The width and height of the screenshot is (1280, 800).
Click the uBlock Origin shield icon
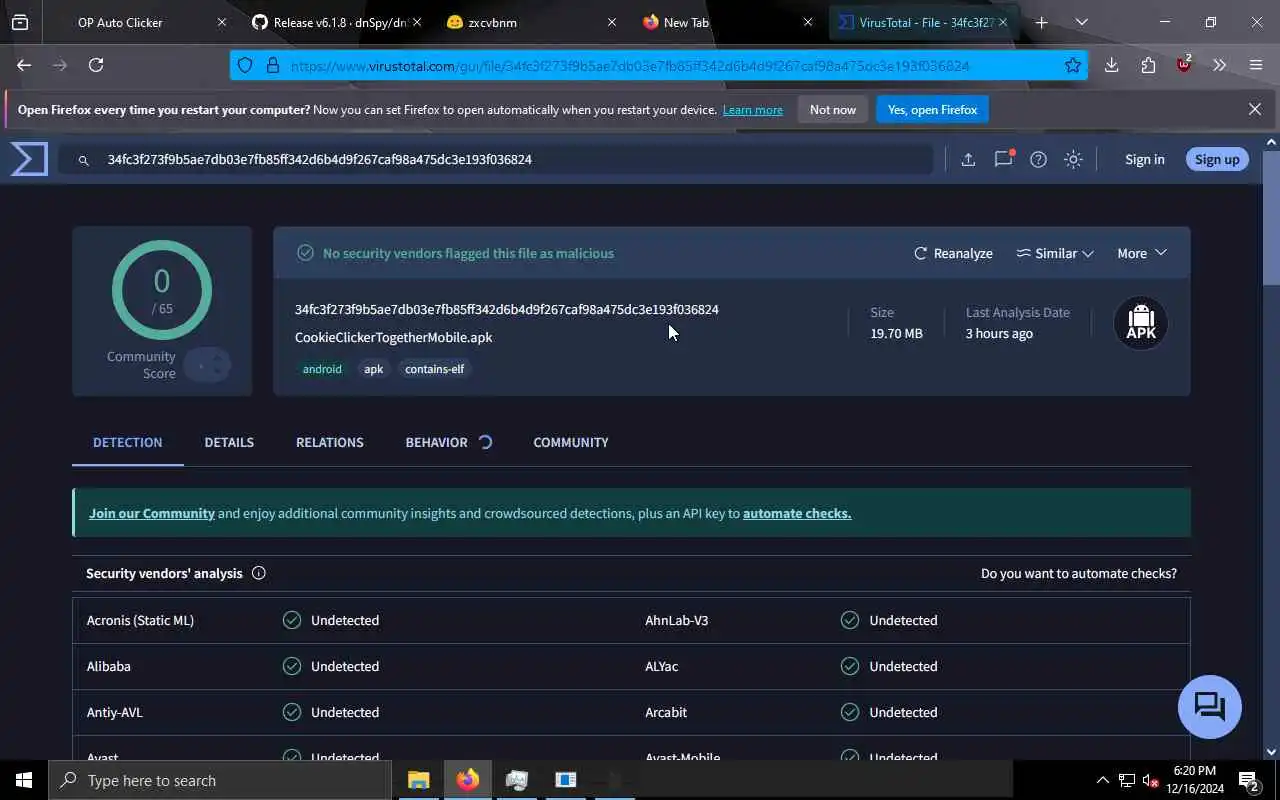1184,65
